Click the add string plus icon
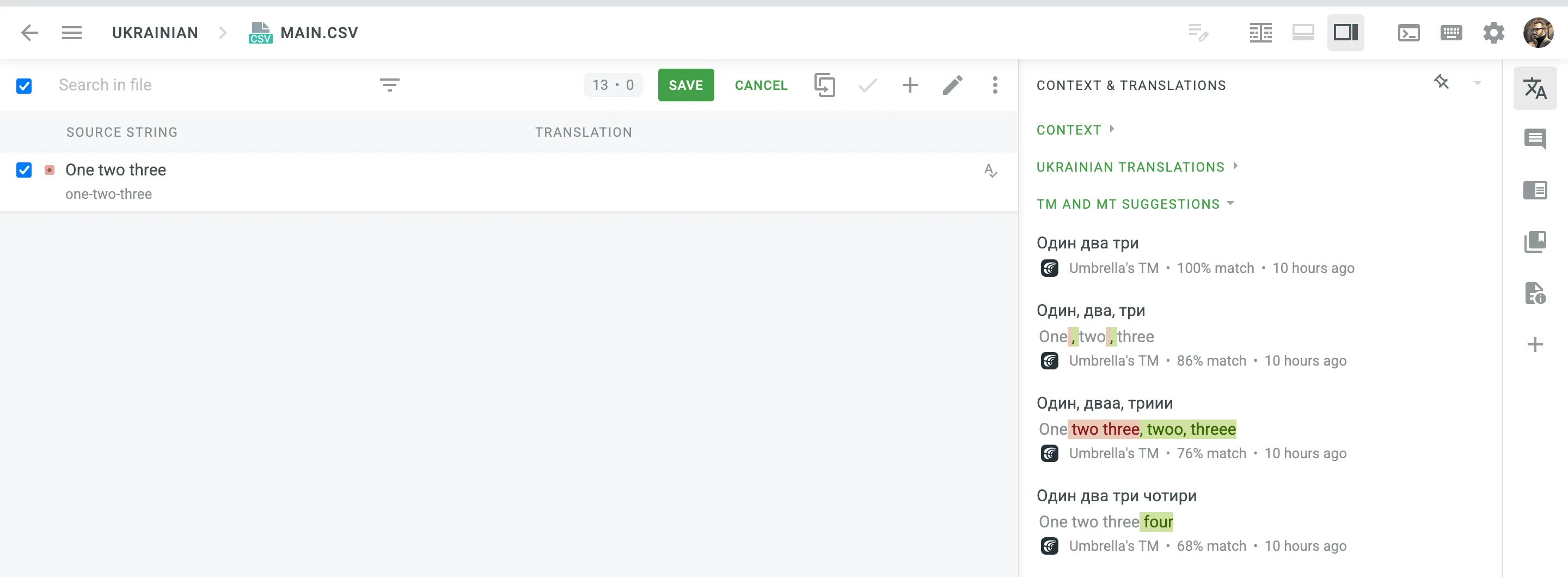The height and width of the screenshot is (577, 1568). 909,84
